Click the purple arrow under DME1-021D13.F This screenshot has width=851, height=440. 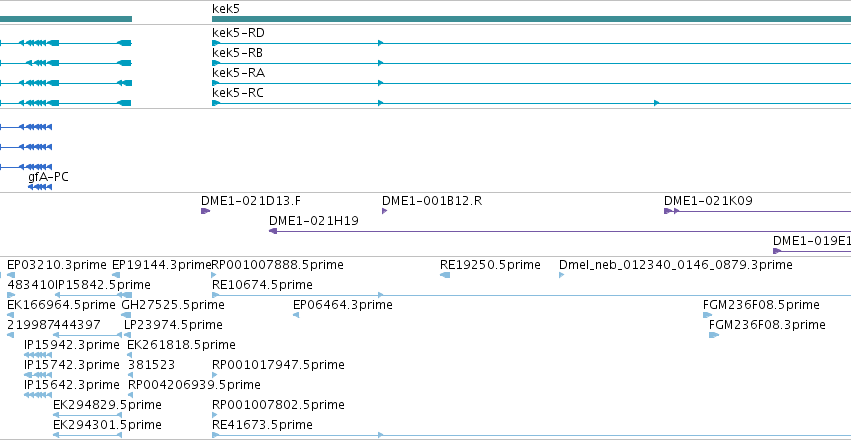205,211
